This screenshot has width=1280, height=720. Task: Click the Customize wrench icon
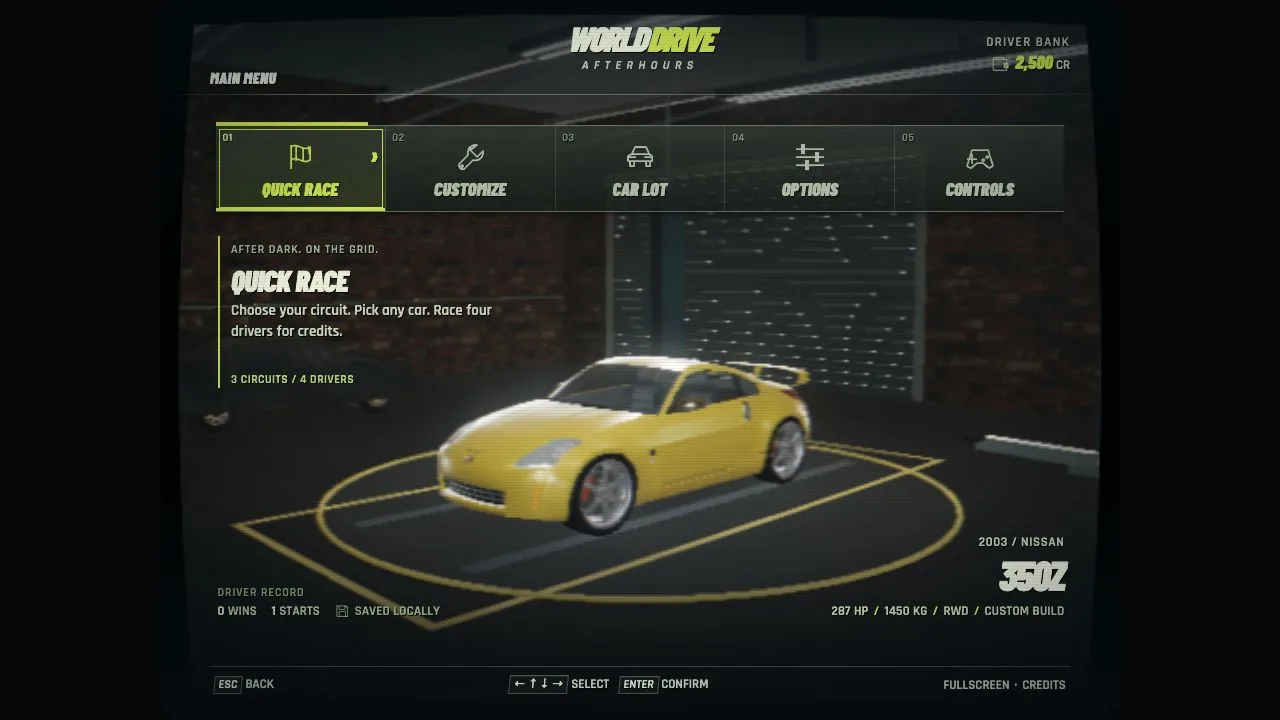470,157
